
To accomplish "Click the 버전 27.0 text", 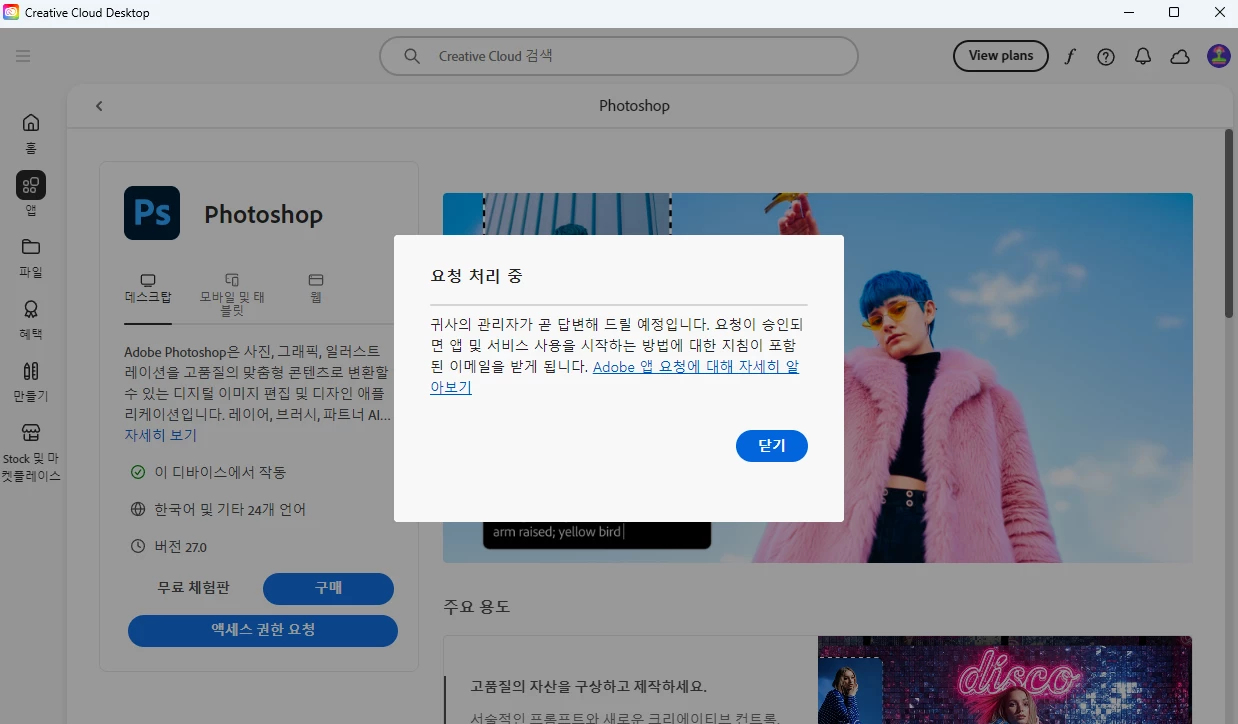I will (180, 547).
